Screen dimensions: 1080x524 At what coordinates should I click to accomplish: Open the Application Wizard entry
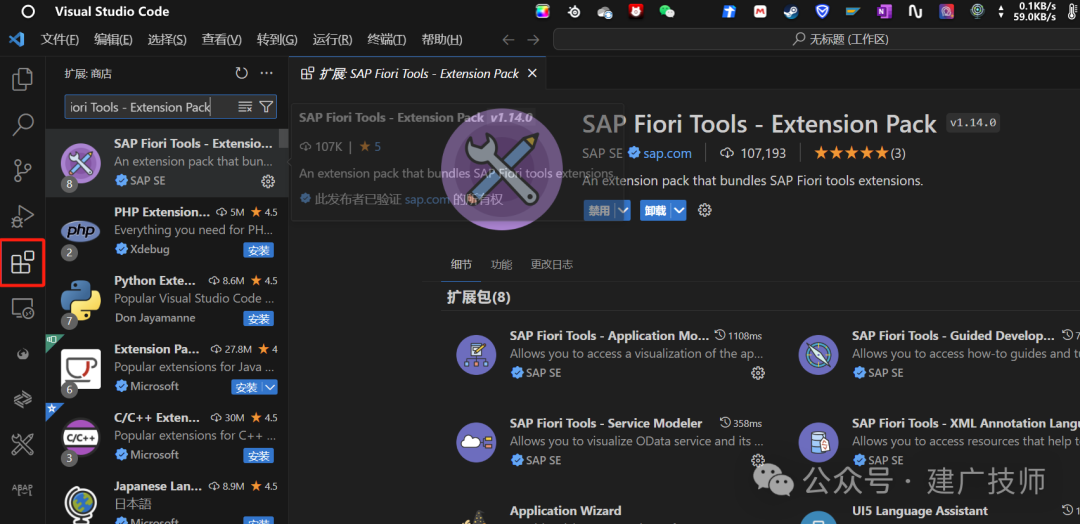click(565, 511)
